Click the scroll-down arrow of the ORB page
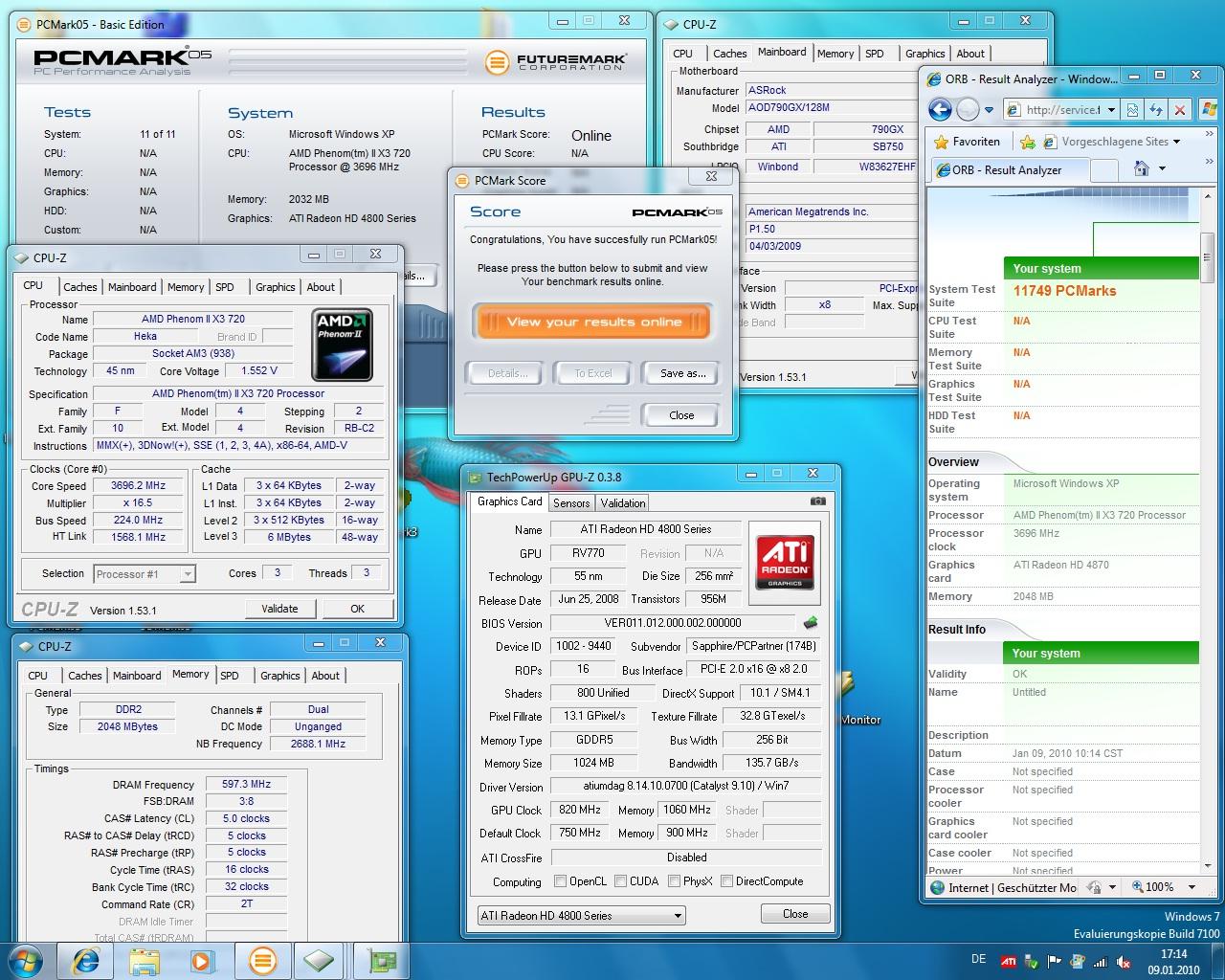Image resolution: width=1225 pixels, height=980 pixels. point(1208,868)
